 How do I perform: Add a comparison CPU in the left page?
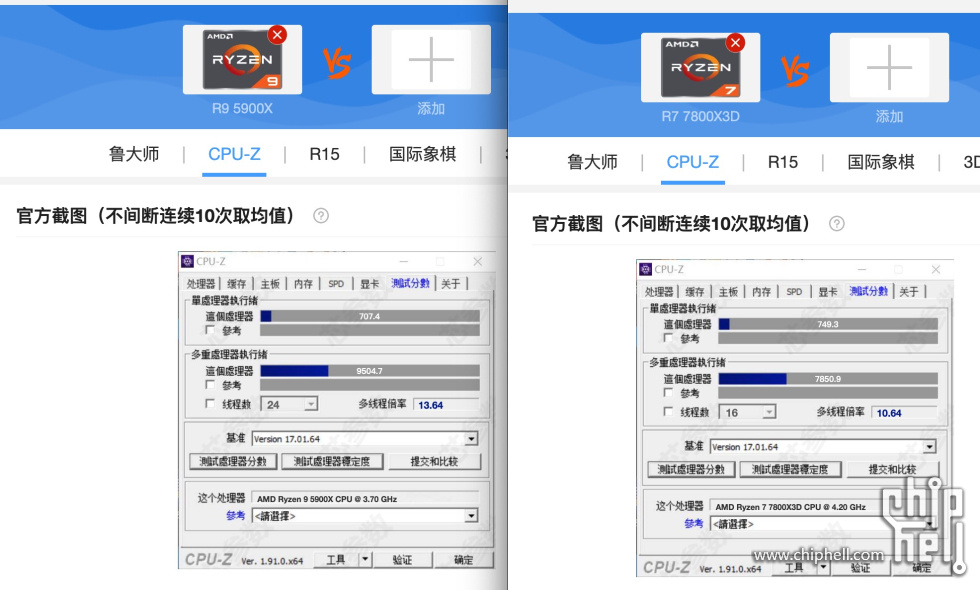(431, 60)
